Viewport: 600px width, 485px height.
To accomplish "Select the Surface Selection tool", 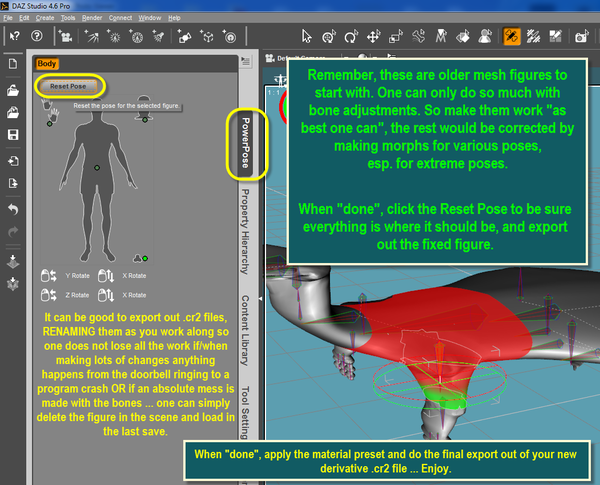I will click(463, 36).
